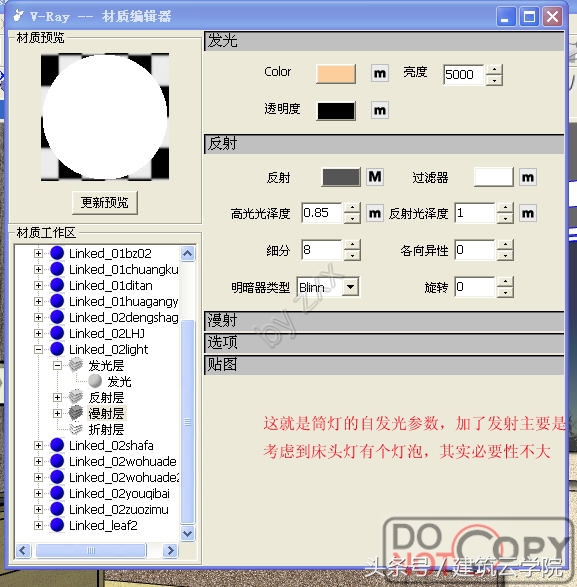Image resolution: width=577 pixels, height=587 pixels.
Task: Expand the Linked_01chuangku material node
Action: [x=38, y=270]
